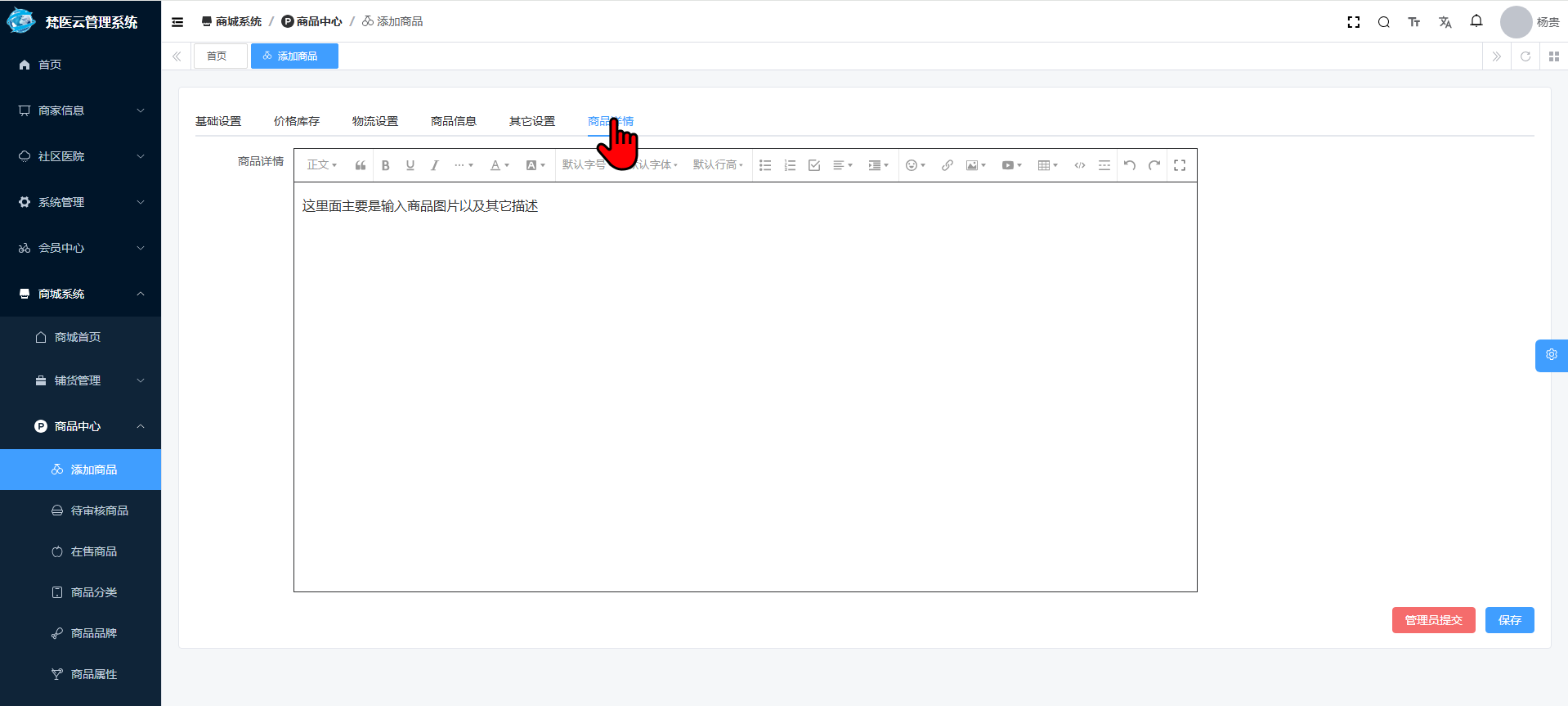Open the font color picker dropdown
The image size is (1568, 706).
499,165
